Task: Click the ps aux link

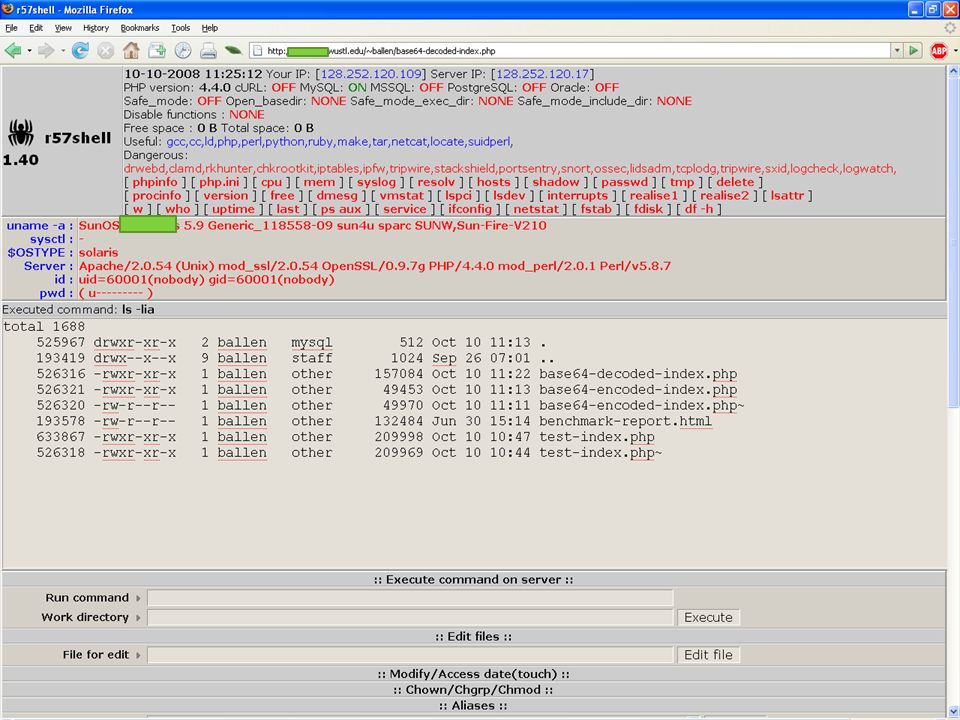Action: coord(341,209)
